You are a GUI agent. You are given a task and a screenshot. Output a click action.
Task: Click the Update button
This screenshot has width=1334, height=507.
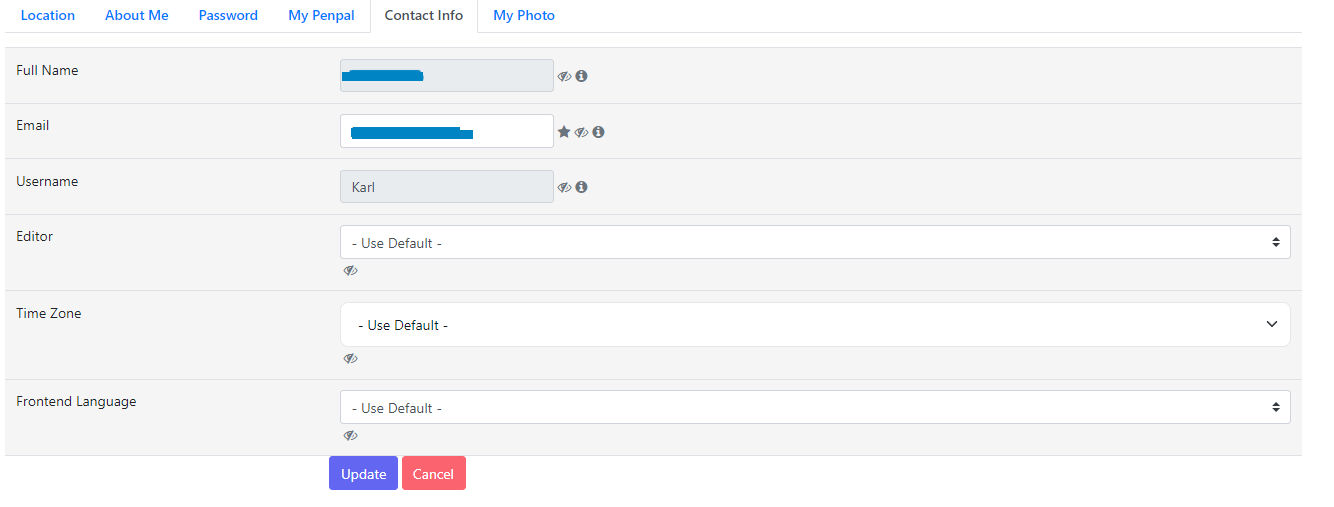coord(363,473)
